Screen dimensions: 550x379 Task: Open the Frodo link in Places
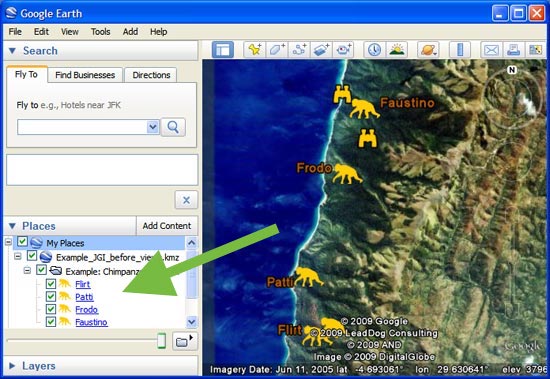click(87, 310)
